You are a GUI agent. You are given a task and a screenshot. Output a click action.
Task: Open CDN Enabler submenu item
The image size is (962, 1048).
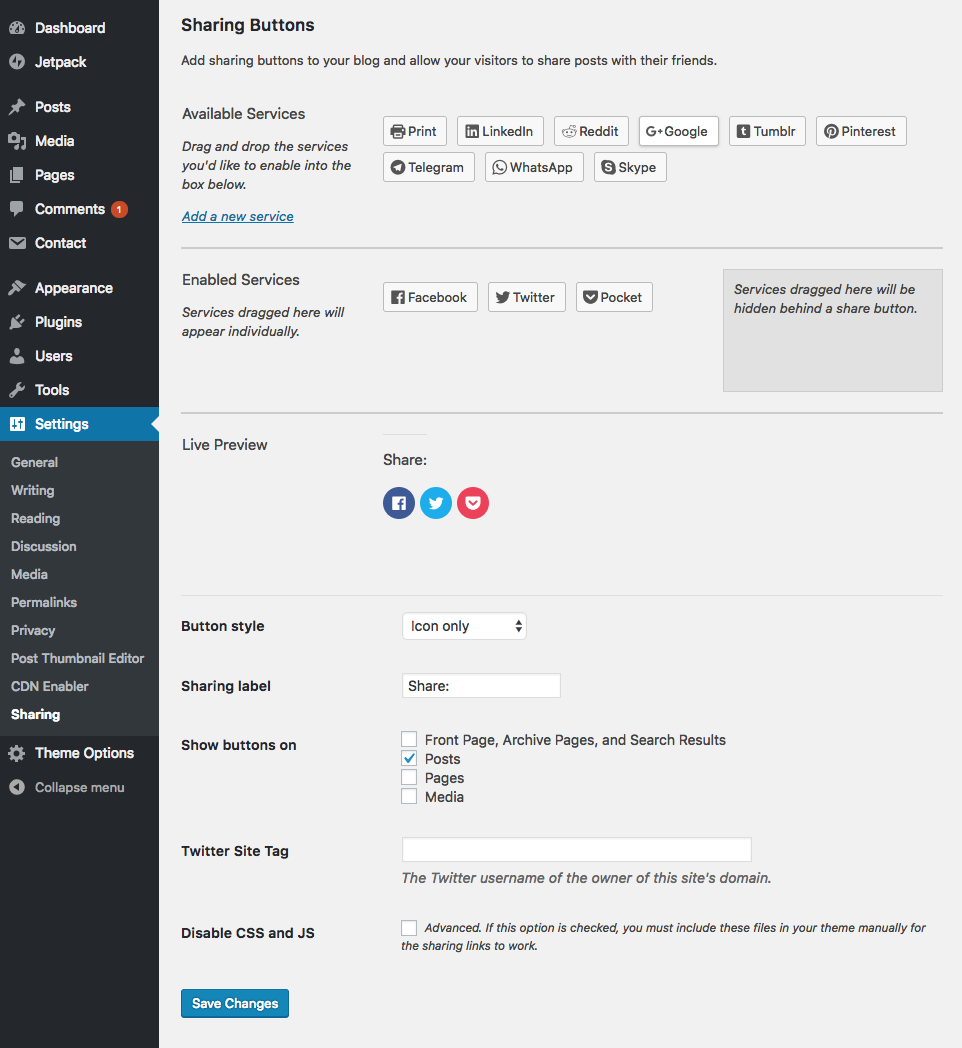coord(49,687)
